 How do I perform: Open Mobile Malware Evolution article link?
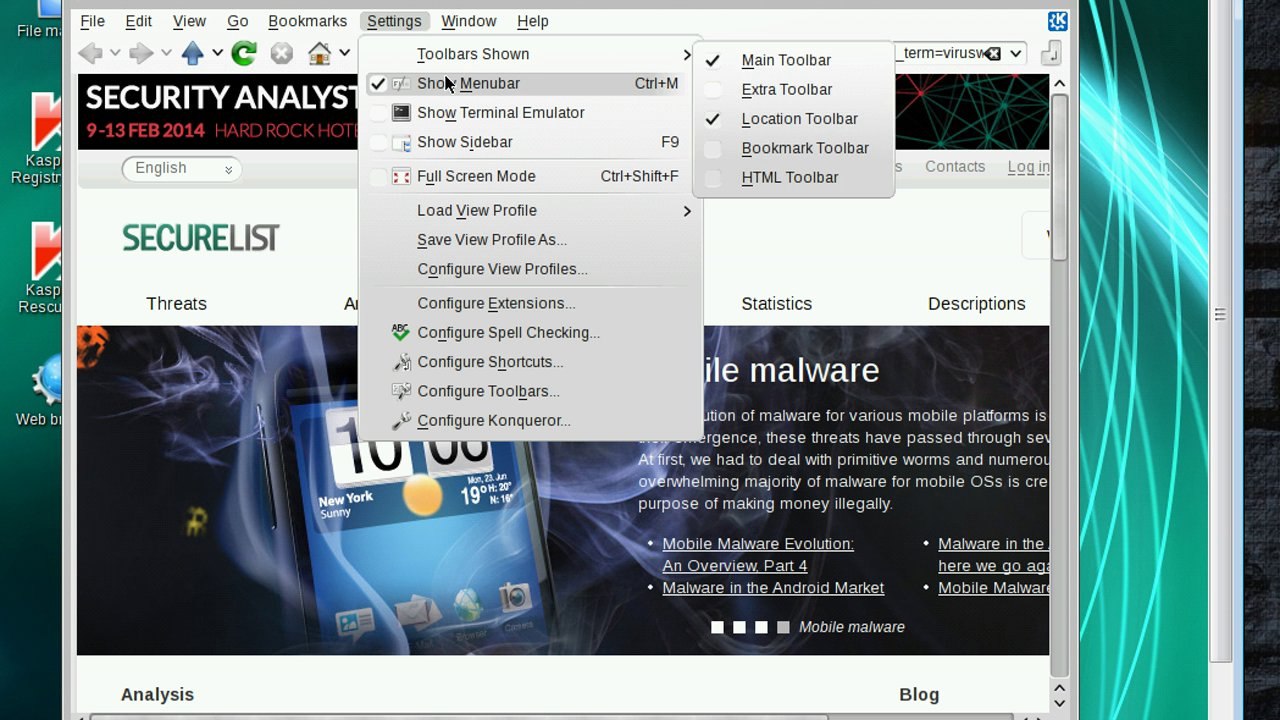pos(758,555)
